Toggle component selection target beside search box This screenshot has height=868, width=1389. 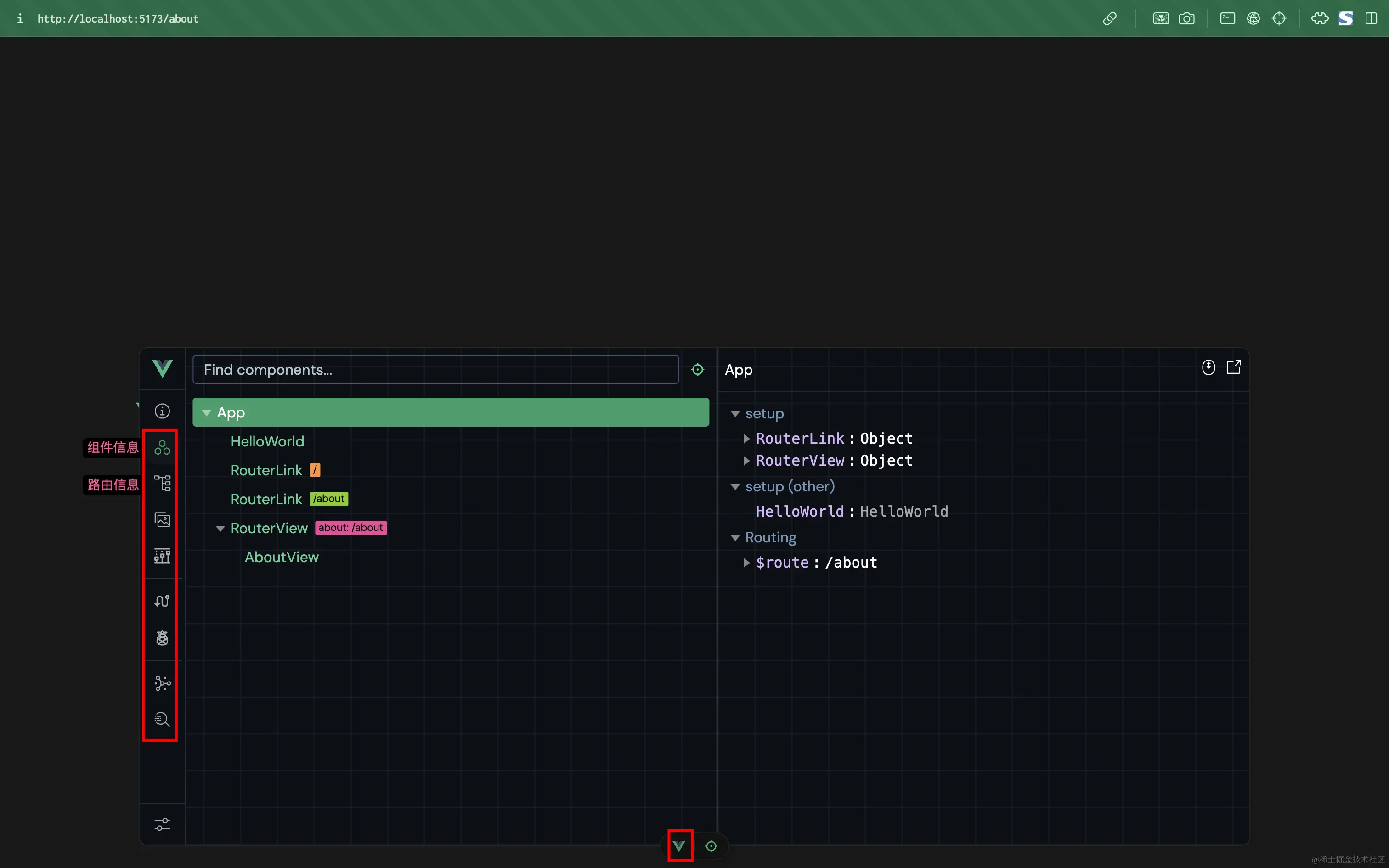(x=697, y=370)
